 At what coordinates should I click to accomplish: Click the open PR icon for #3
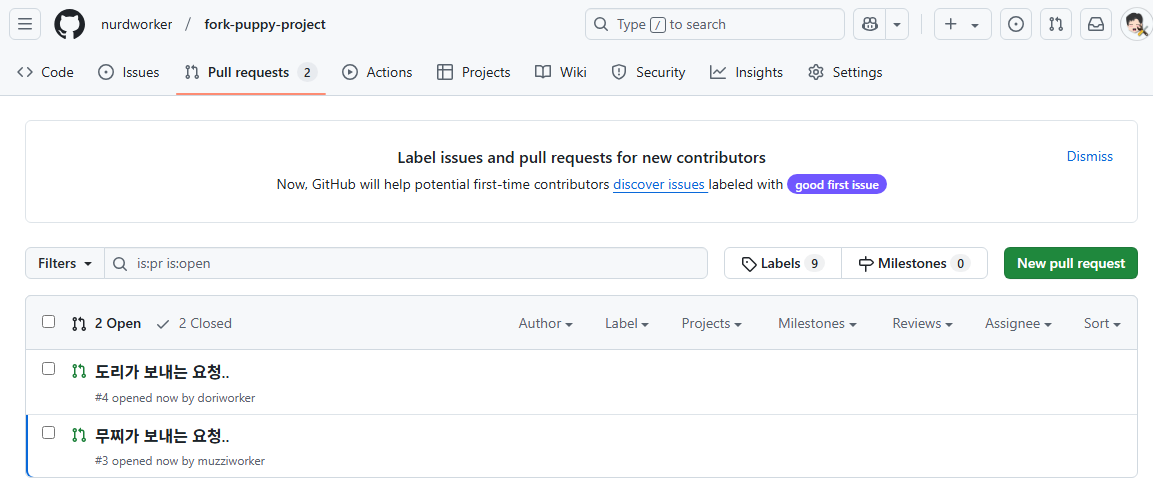pyautogui.click(x=79, y=435)
